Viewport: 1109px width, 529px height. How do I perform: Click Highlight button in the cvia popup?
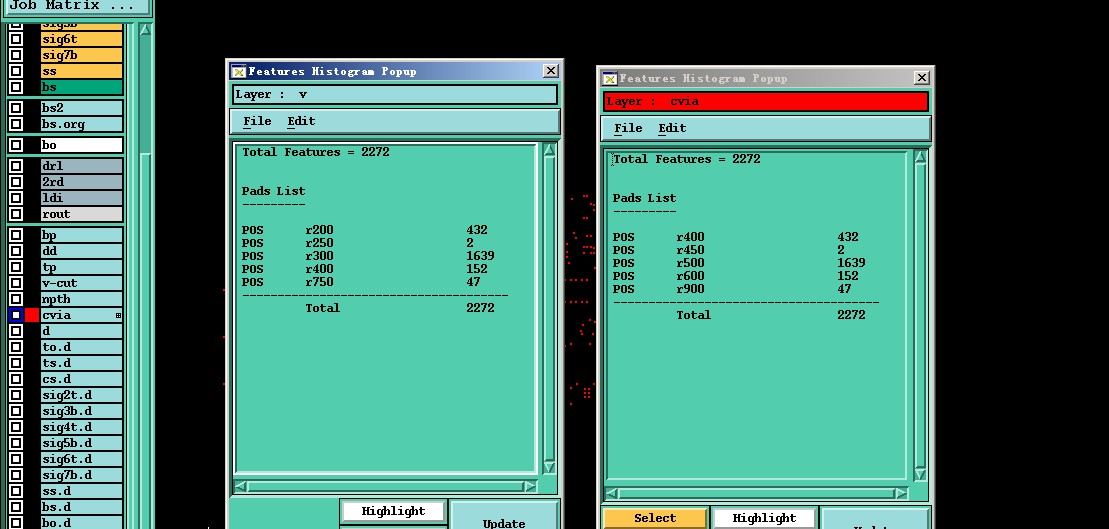click(x=764, y=518)
